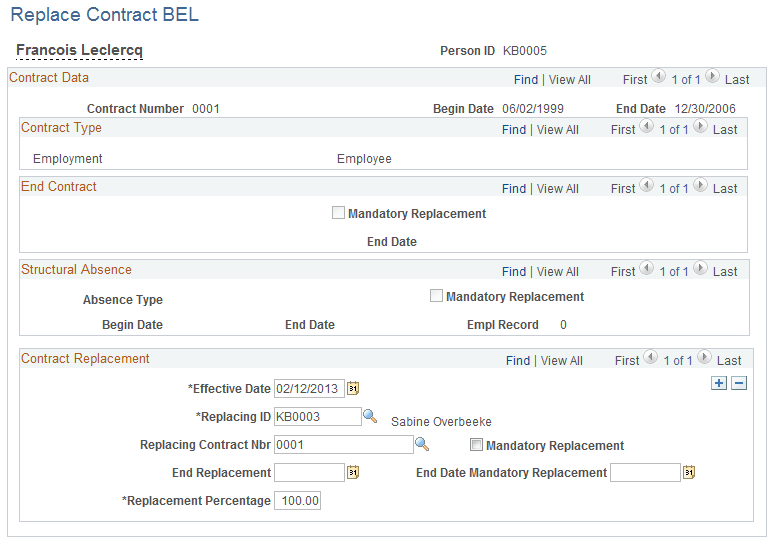Viewport: 772px width, 542px height.
Task: Select Person ID value KB0005
Action: [x=525, y=51]
